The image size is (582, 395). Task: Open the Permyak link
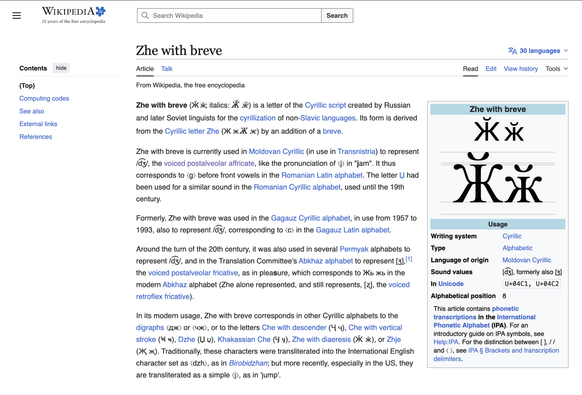coord(354,249)
